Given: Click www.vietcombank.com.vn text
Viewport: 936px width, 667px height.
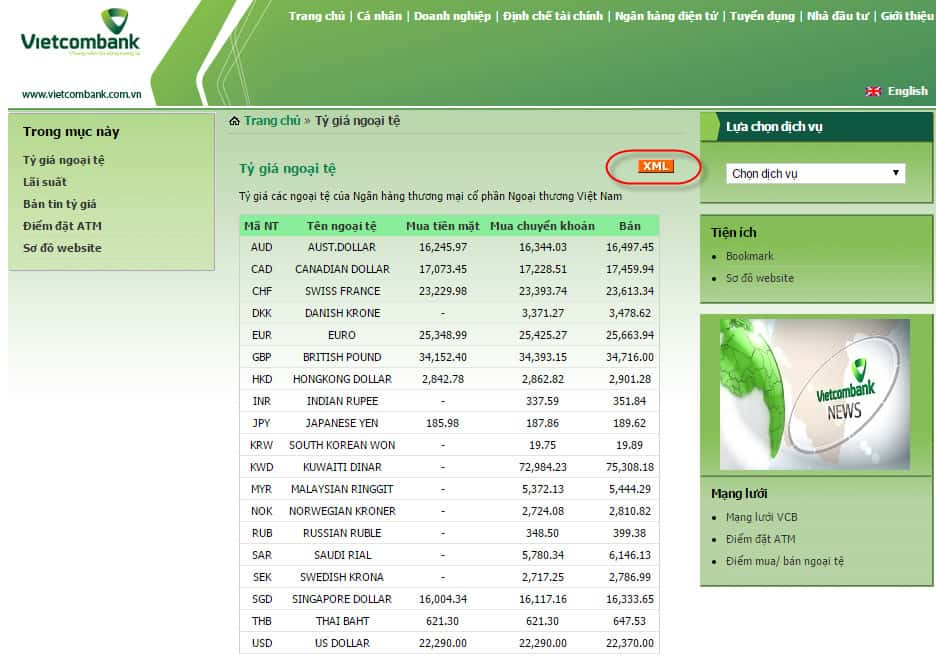Looking at the screenshot, I should tap(82, 94).
